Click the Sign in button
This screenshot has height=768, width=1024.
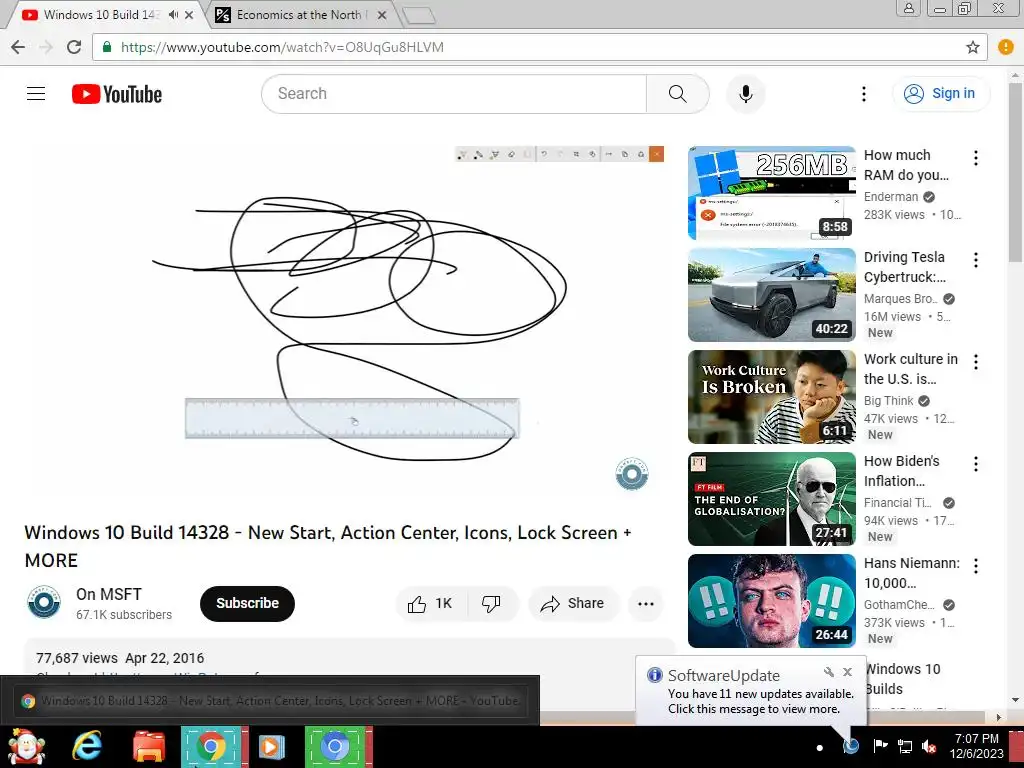(x=940, y=93)
